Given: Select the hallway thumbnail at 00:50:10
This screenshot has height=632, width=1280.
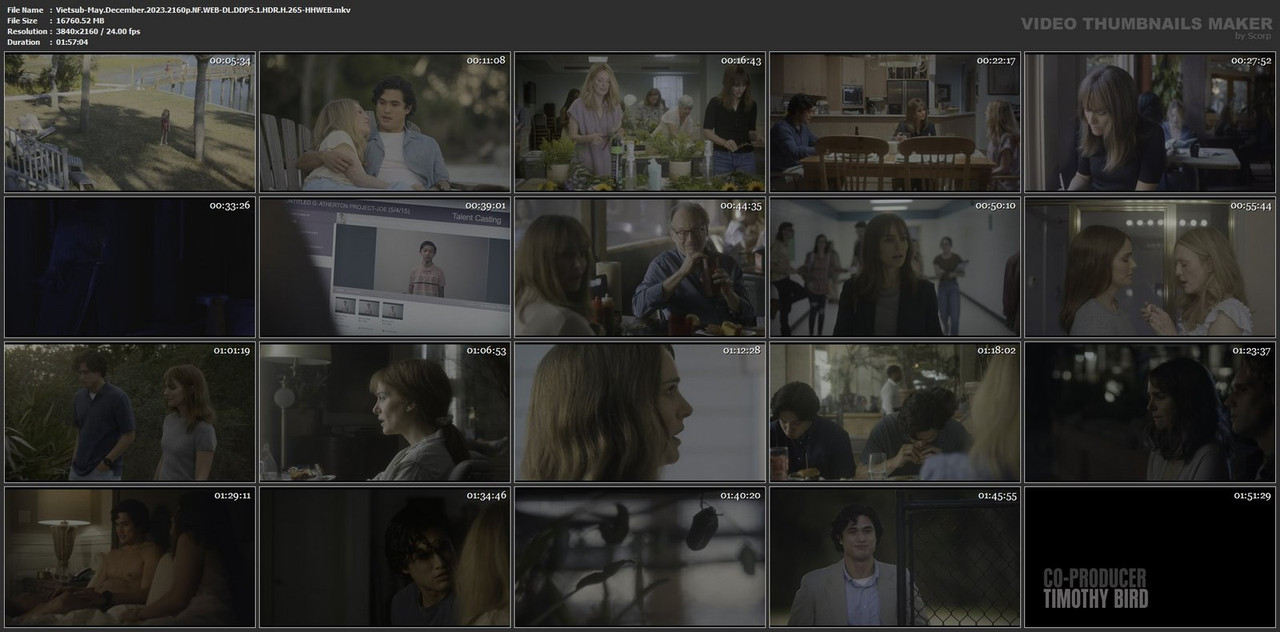Looking at the screenshot, I should [x=895, y=267].
